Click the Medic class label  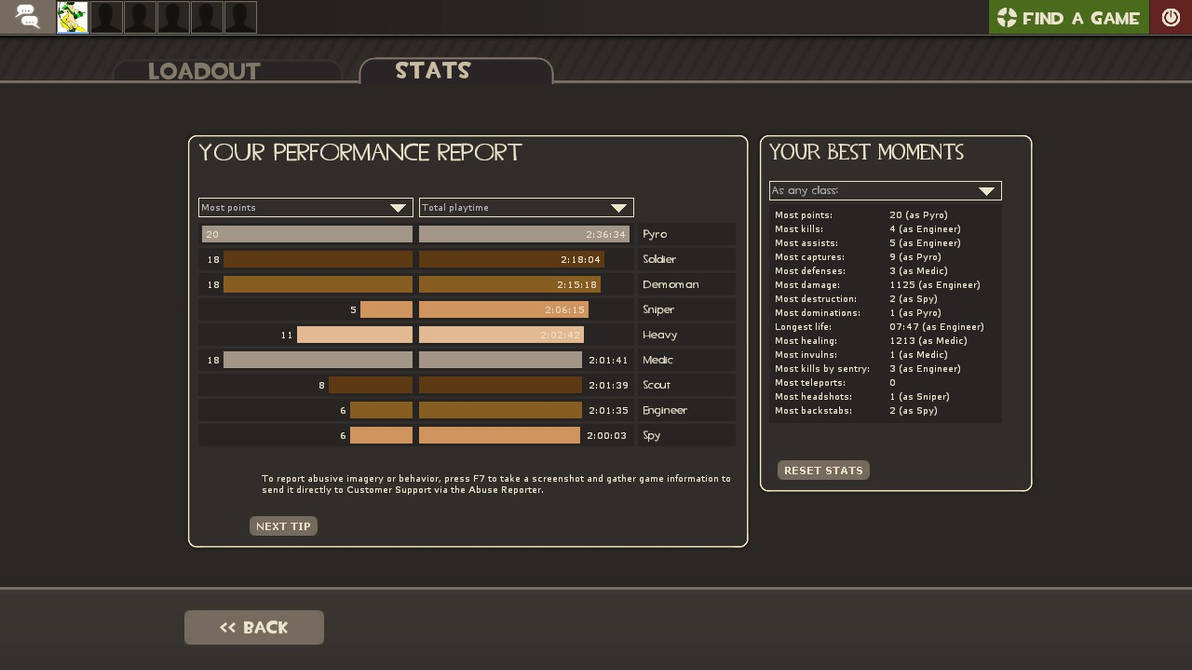[658, 360]
